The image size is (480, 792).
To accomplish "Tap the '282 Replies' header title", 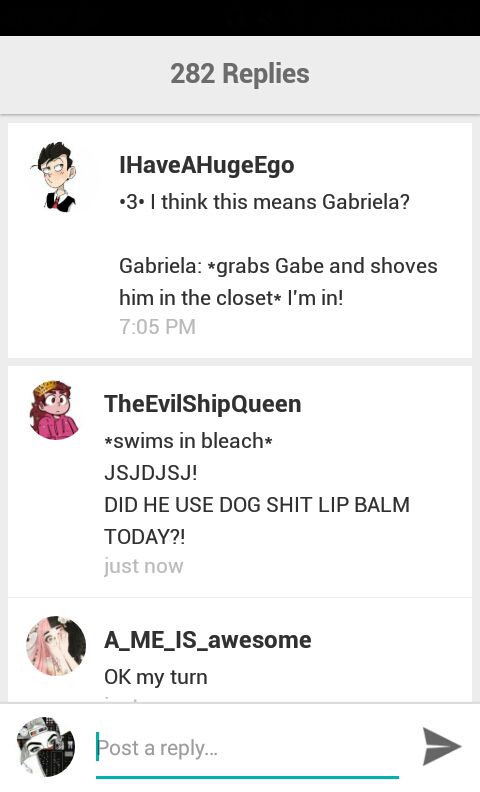I will coord(240,74).
